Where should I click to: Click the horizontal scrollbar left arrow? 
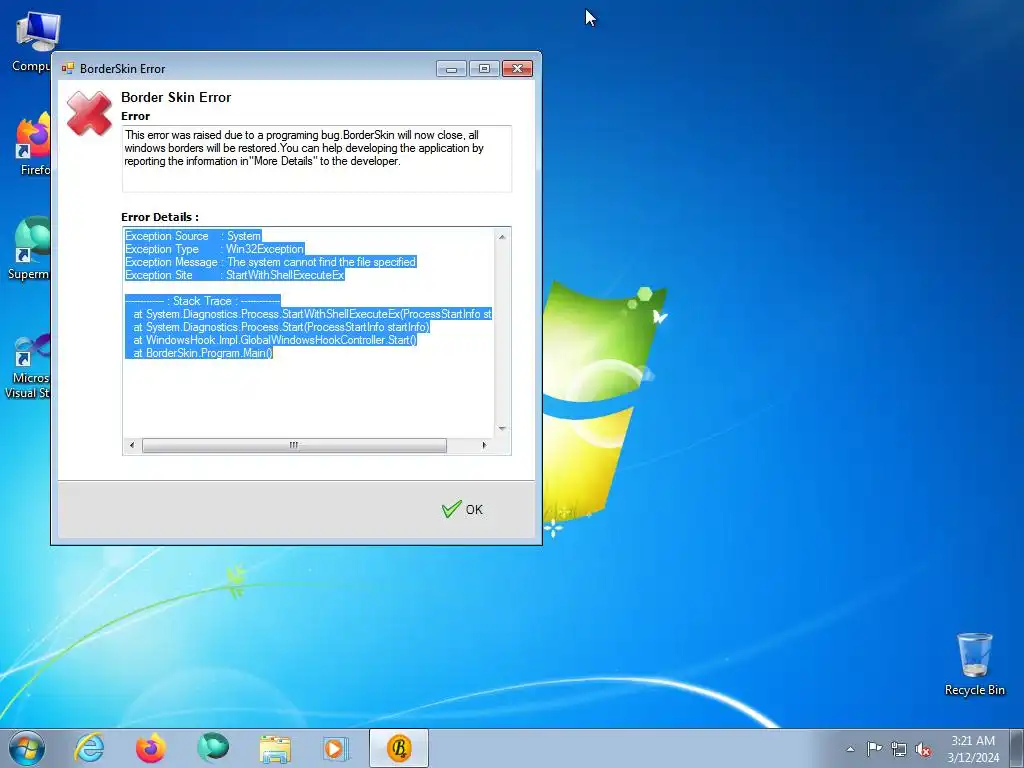132,445
